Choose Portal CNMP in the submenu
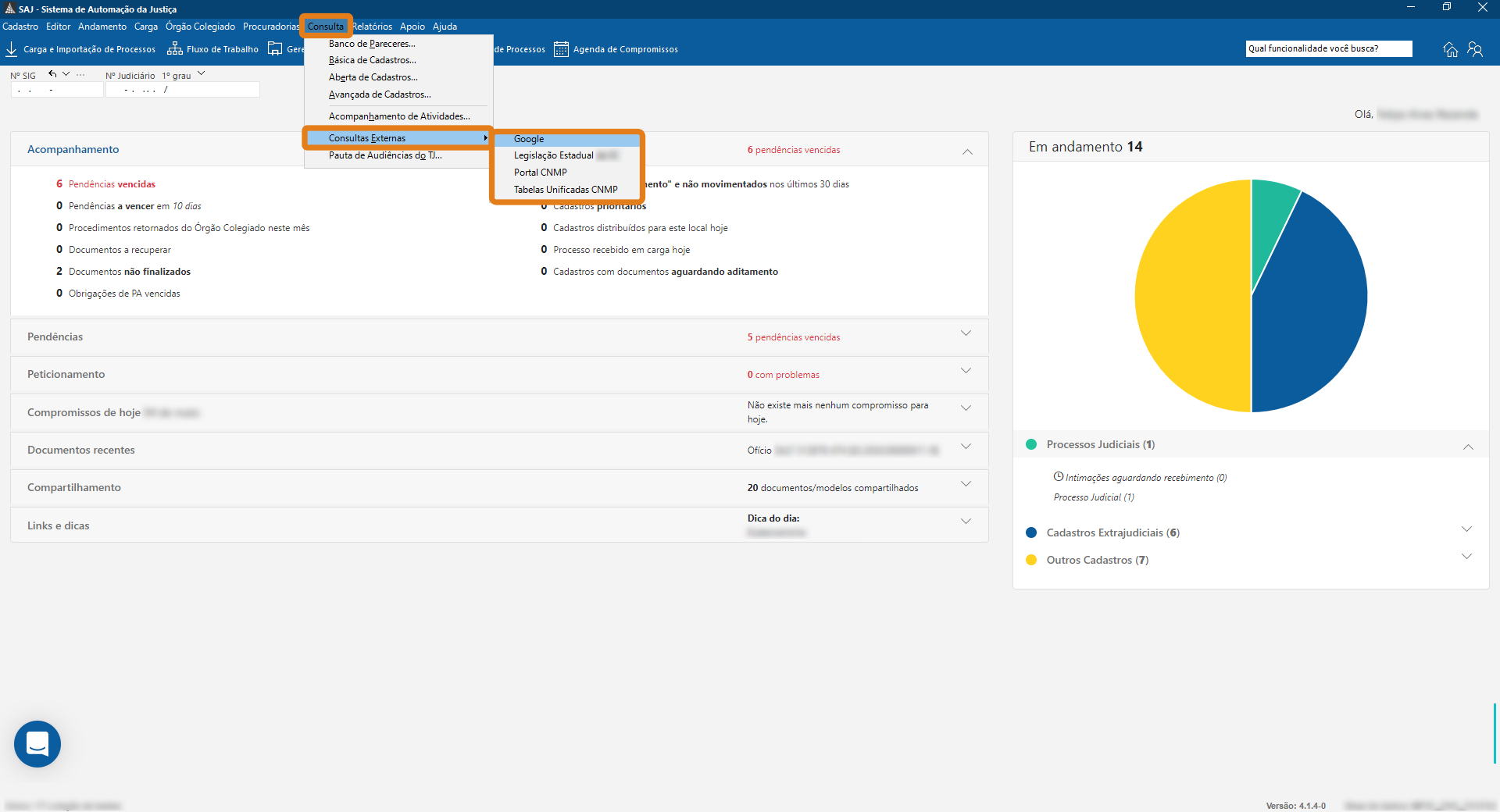 click(567, 173)
